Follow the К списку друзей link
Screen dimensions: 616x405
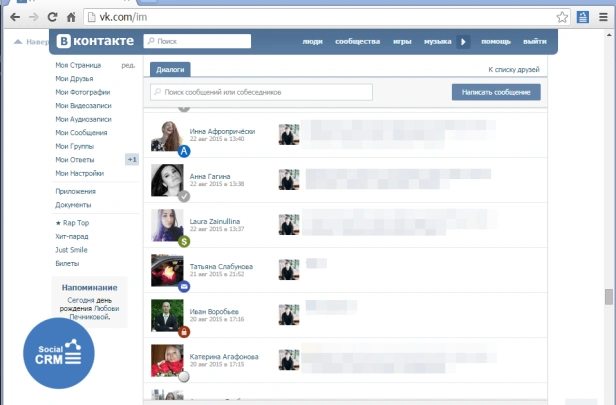tap(513, 70)
